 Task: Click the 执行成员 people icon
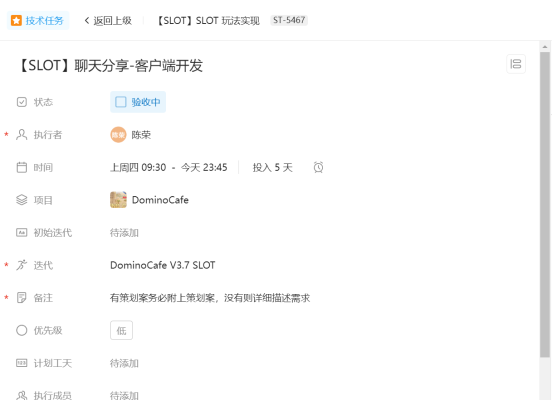(x=22, y=395)
